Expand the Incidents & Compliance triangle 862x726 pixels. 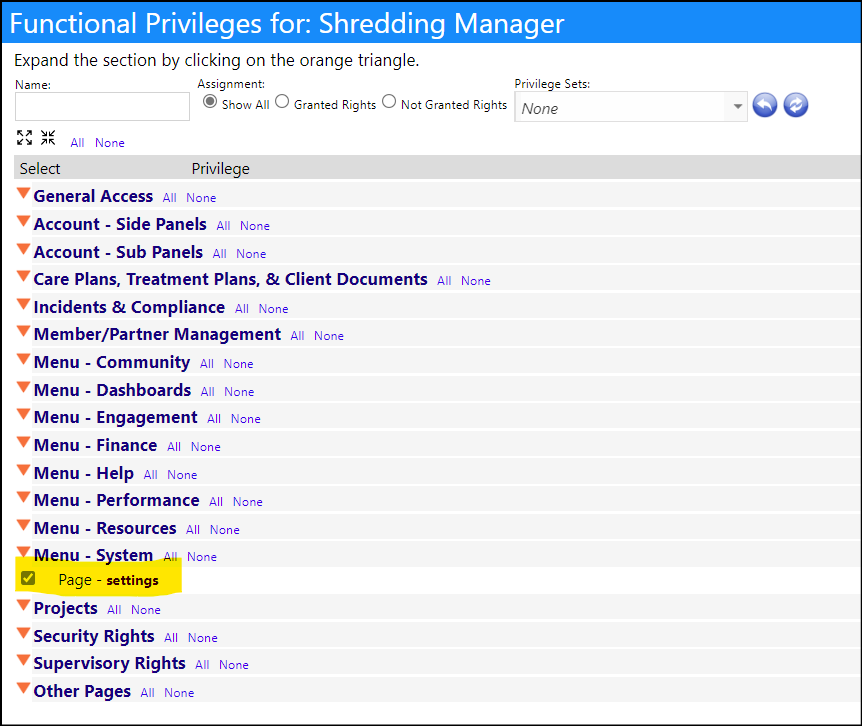click(x=23, y=304)
